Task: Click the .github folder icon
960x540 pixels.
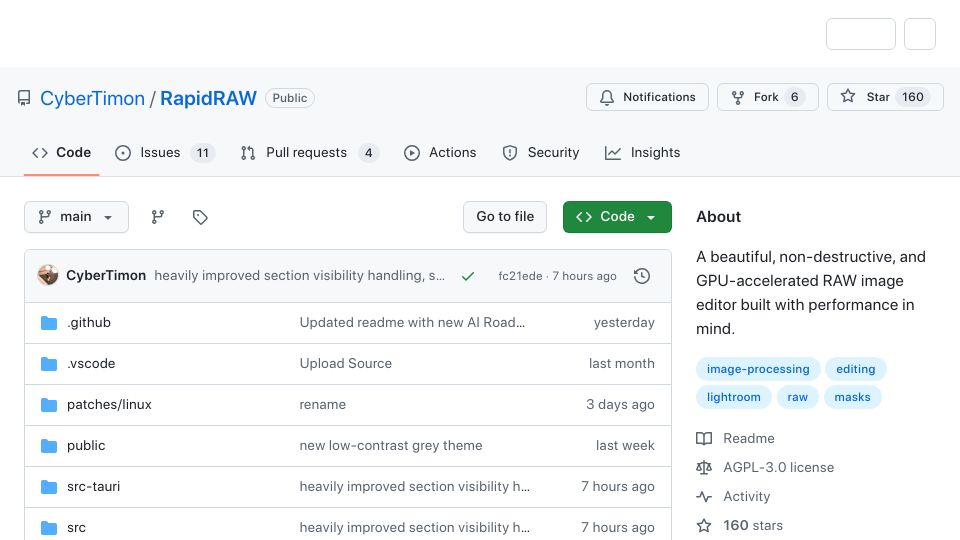Action: point(49,323)
